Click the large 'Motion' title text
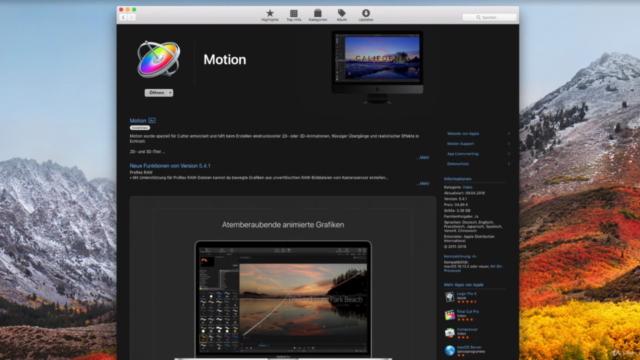Screen dimensions: 640x360 (225, 60)
